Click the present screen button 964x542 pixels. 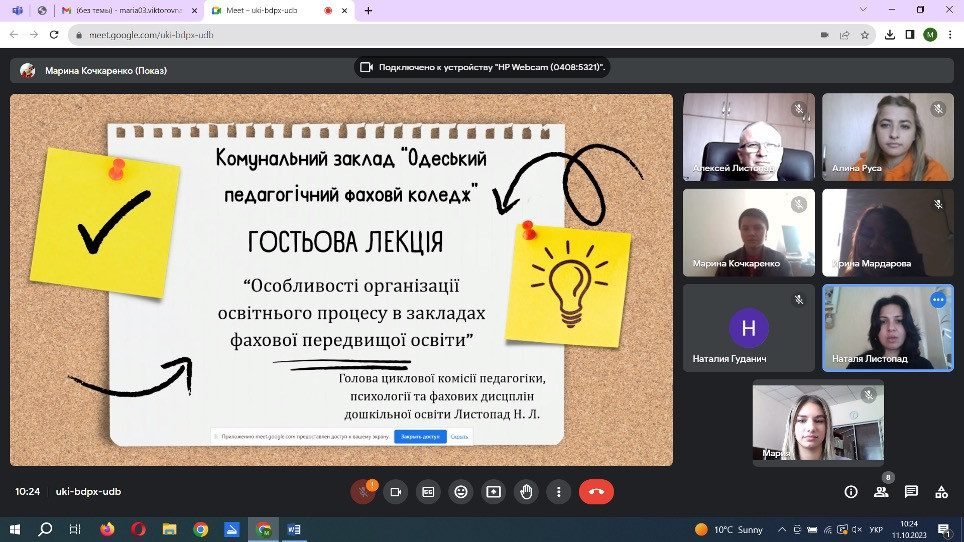coord(493,492)
